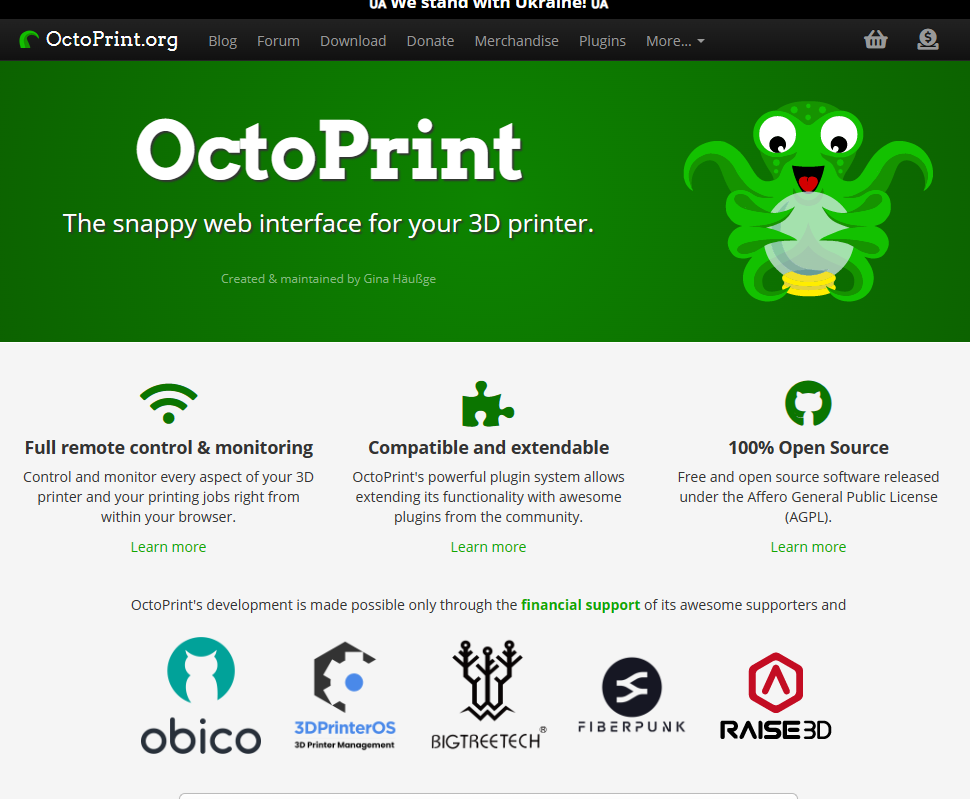970x799 pixels.
Task: Click the OctoPrint.org site title
Action: click(112, 40)
